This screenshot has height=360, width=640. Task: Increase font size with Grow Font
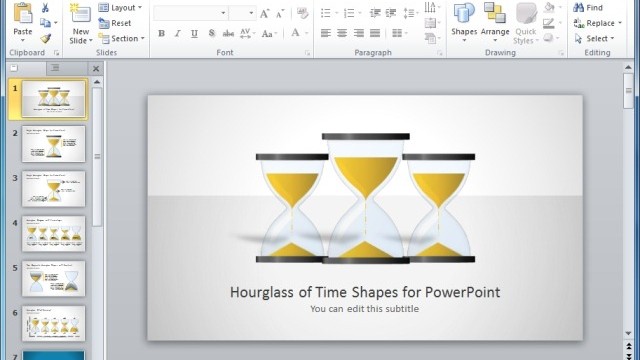coord(264,14)
